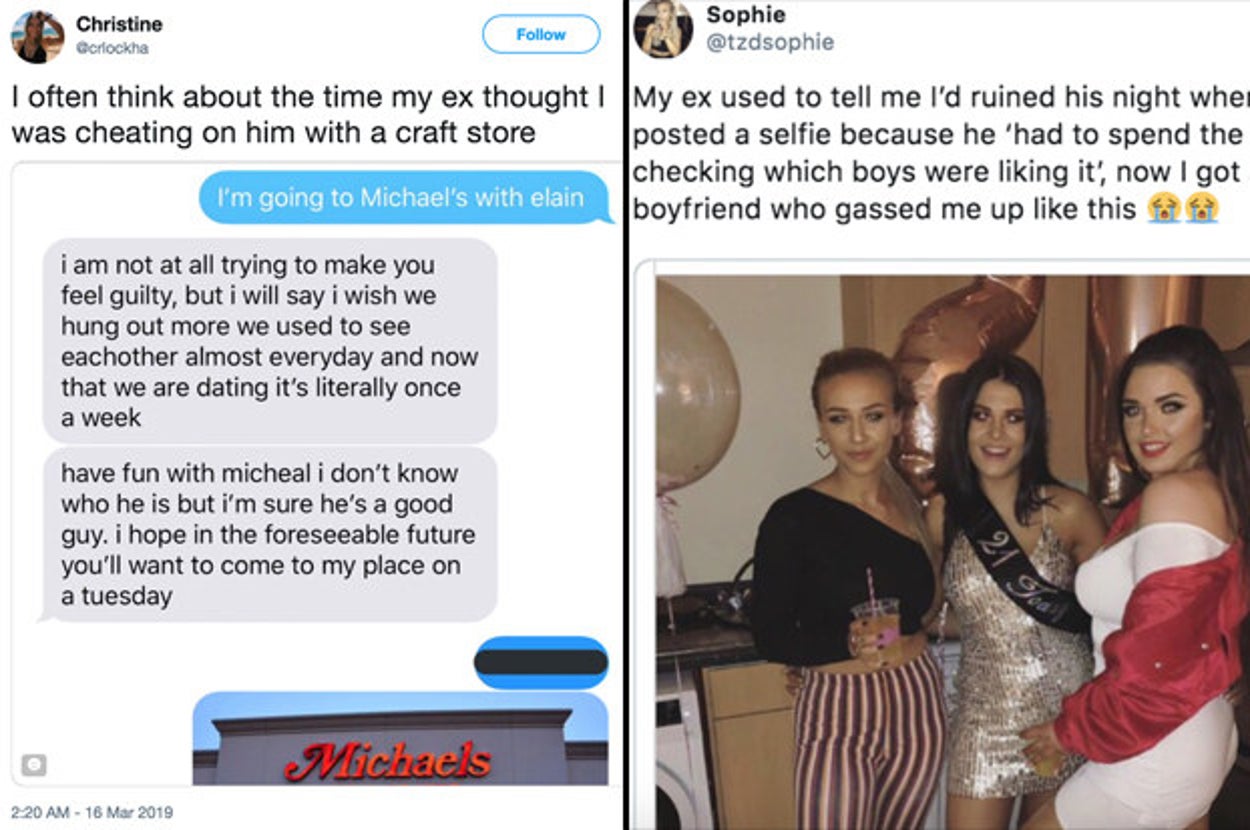This screenshot has height=830, width=1250.
Task: Click the woman wearing the 21 sash
Action: tap(1015, 590)
